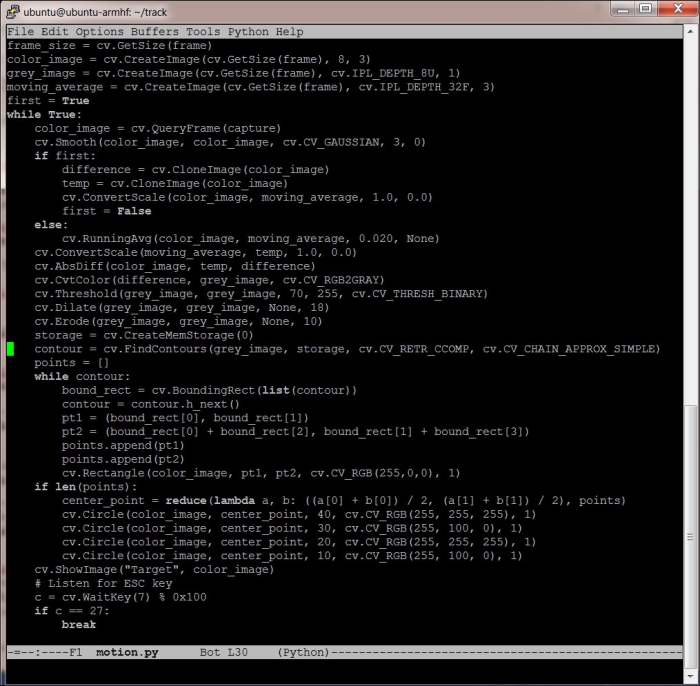700x686 pixels.
Task: Click the PuTTY icon in the title bar
Action: (13, 10)
